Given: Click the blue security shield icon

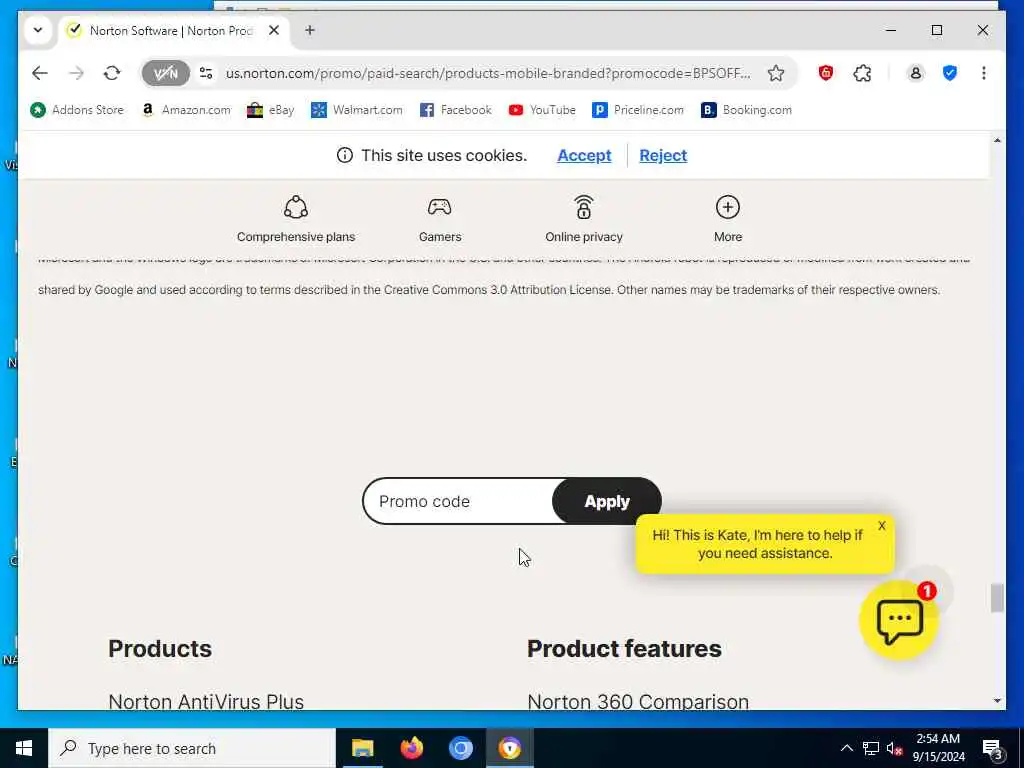Looking at the screenshot, I should coord(950,73).
